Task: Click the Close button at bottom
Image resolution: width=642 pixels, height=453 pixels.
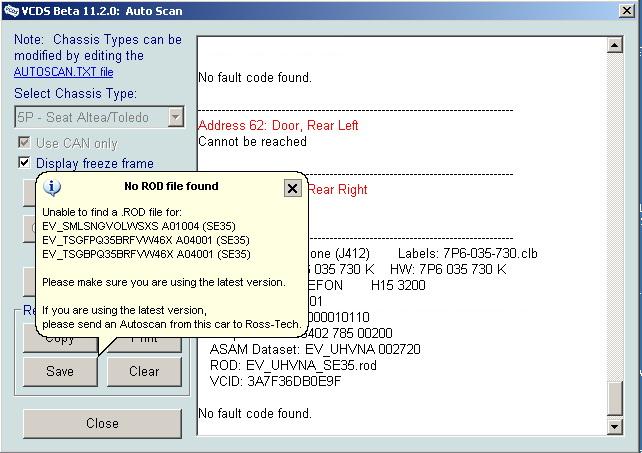Action: click(102, 423)
